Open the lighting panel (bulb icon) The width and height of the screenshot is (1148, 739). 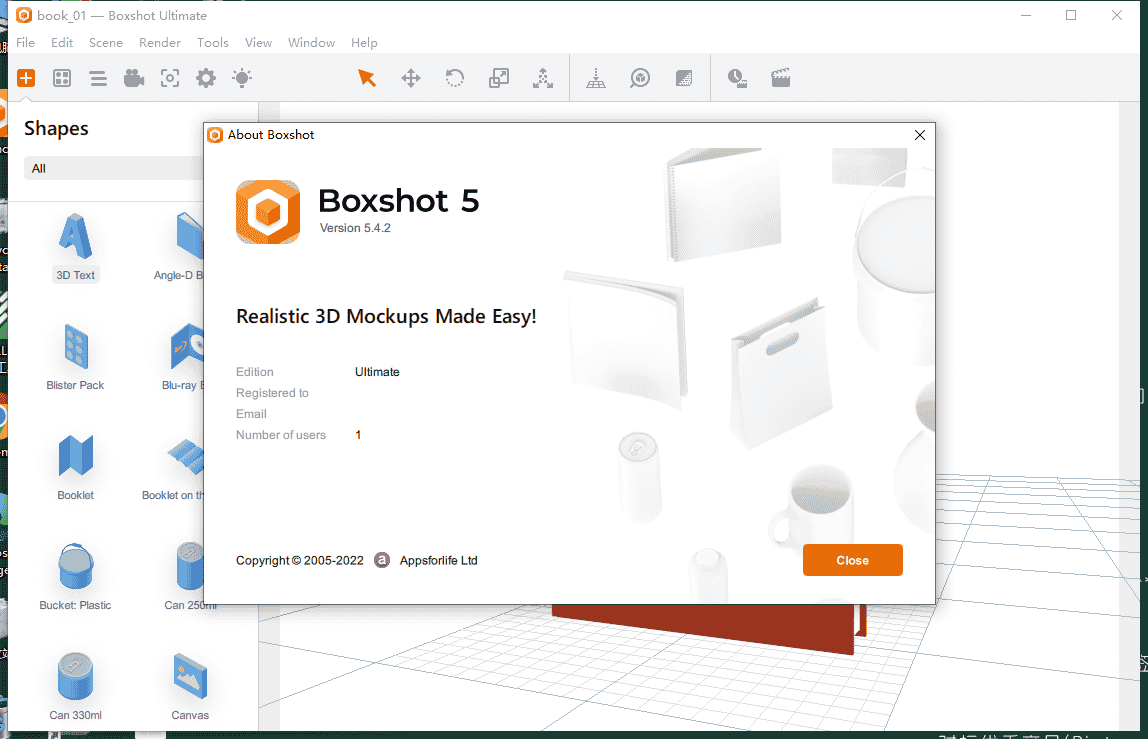click(242, 78)
